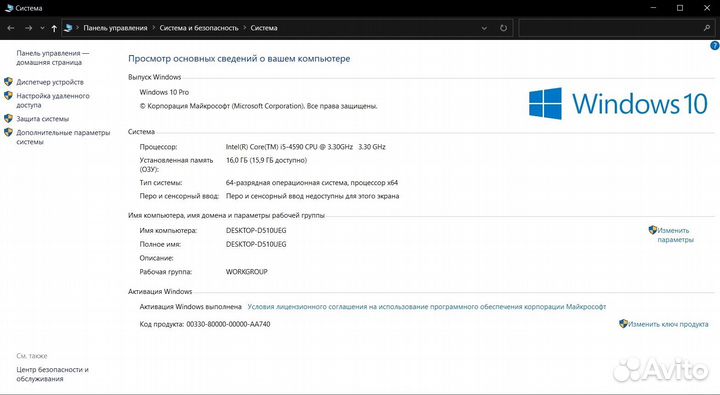This screenshot has width=720, height=395.
Task: Go up one level arrow
Action: click(x=54, y=28)
